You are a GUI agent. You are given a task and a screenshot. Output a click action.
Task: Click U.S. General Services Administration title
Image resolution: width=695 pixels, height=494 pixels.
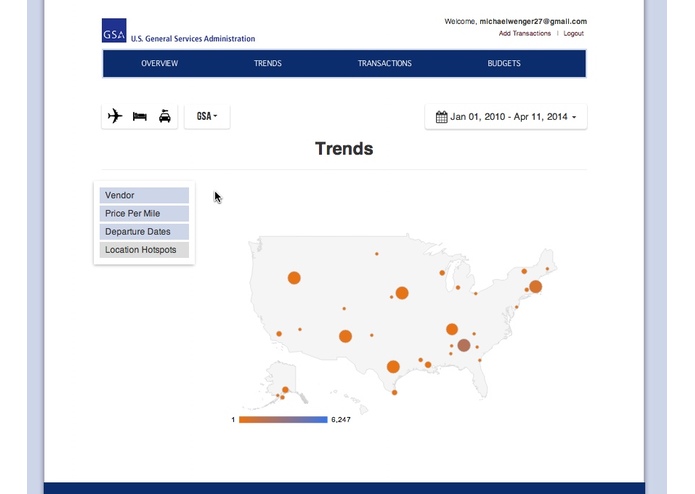pyautogui.click(x=193, y=39)
